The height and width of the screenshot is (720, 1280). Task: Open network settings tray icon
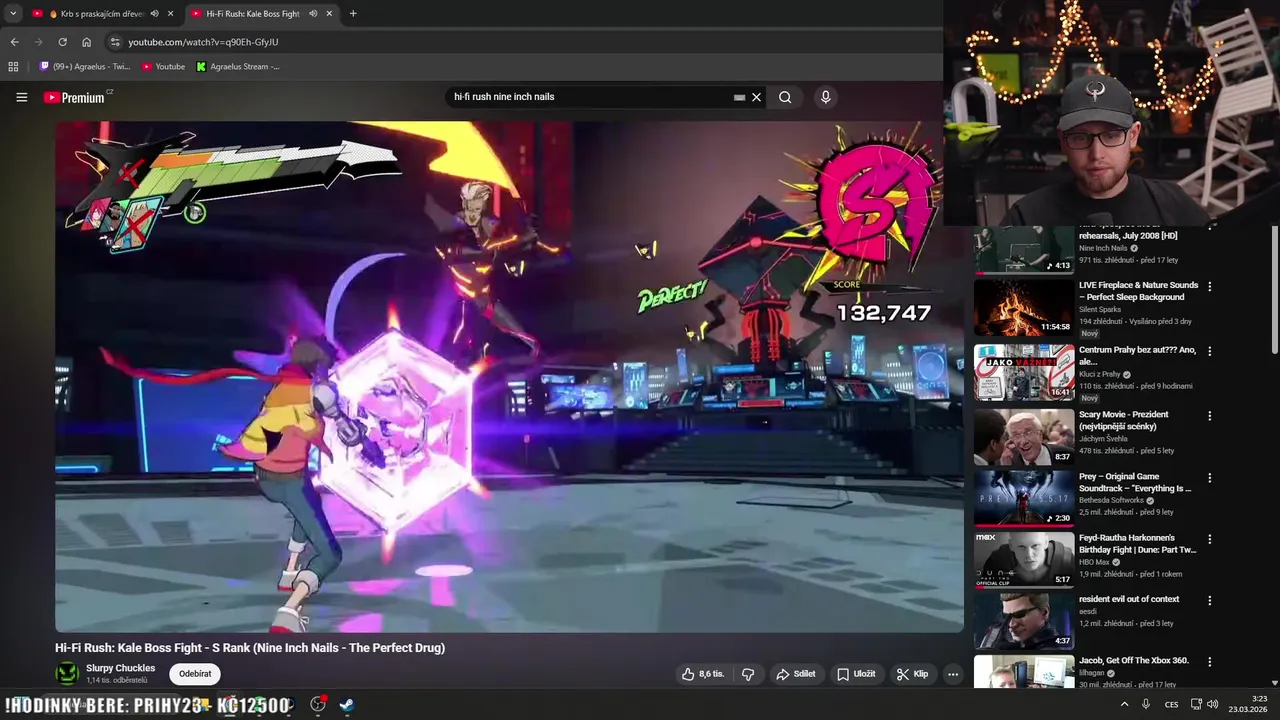tap(1196, 704)
